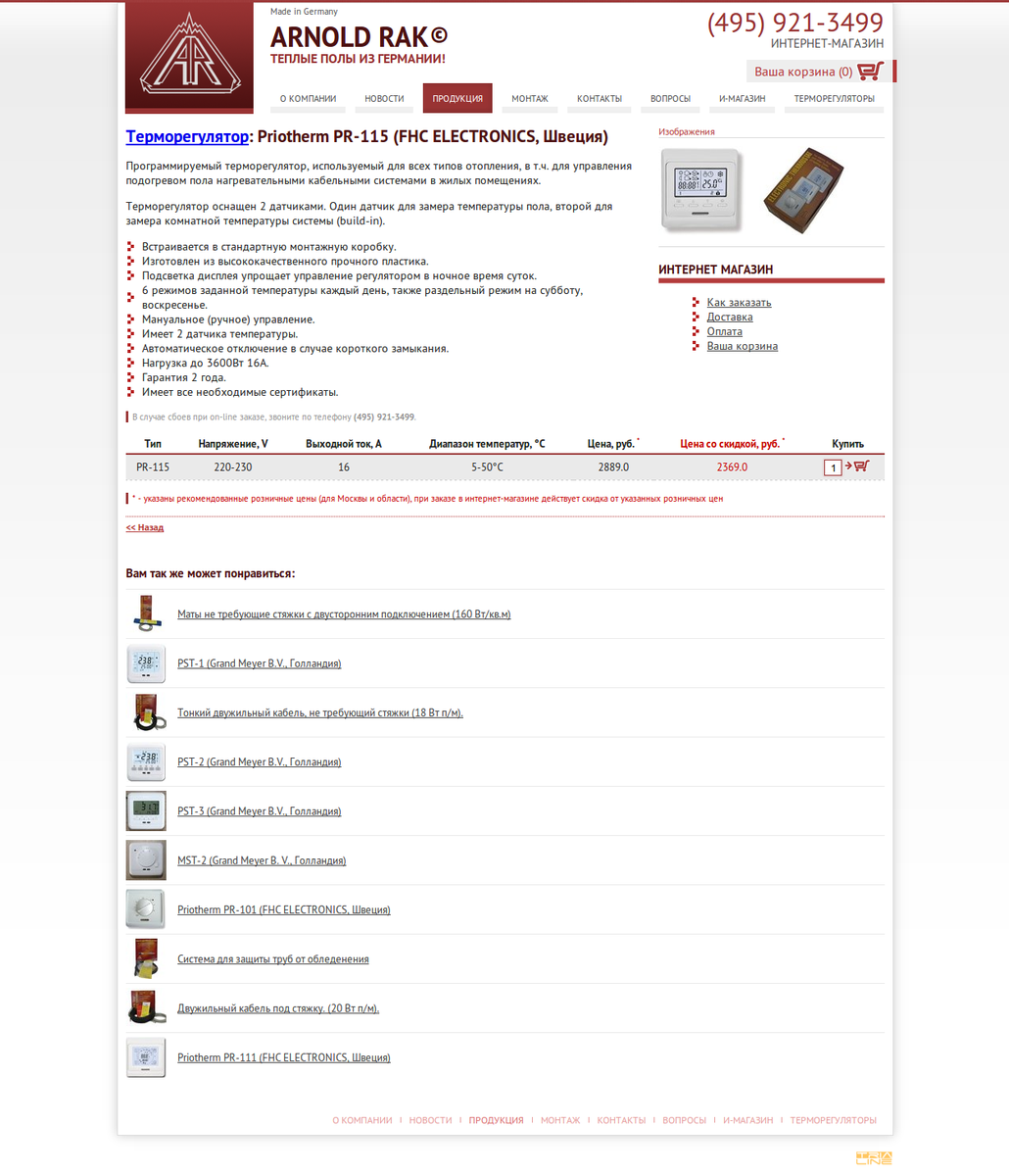Open the И-МАГАЗИН top menu item
The height and width of the screenshot is (1176, 1009).
pyautogui.click(x=742, y=99)
